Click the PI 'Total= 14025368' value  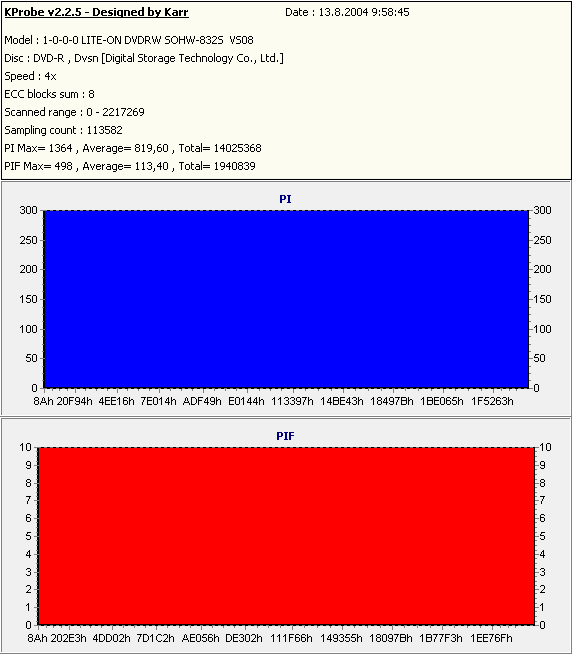pyautogui.click(x=220, y=148)
